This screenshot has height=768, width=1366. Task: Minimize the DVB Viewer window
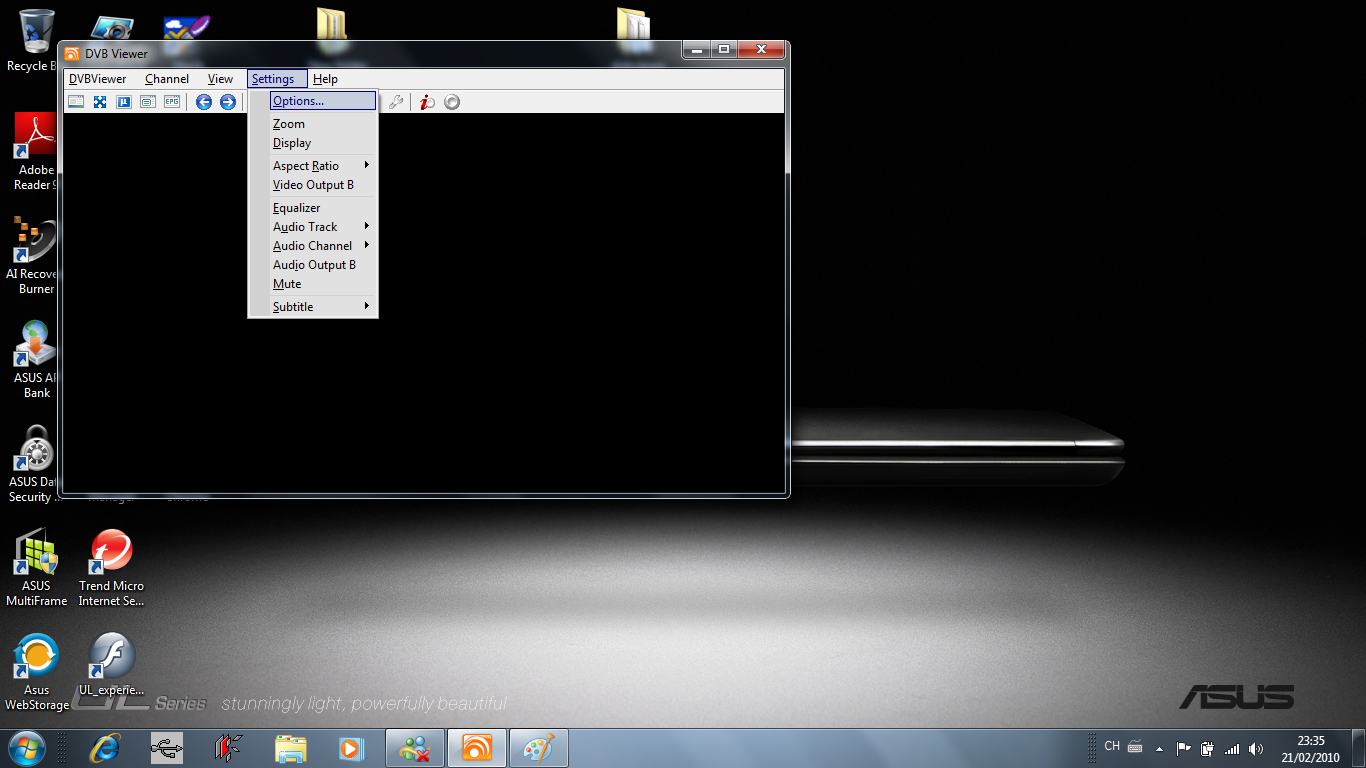coord(696,49)
